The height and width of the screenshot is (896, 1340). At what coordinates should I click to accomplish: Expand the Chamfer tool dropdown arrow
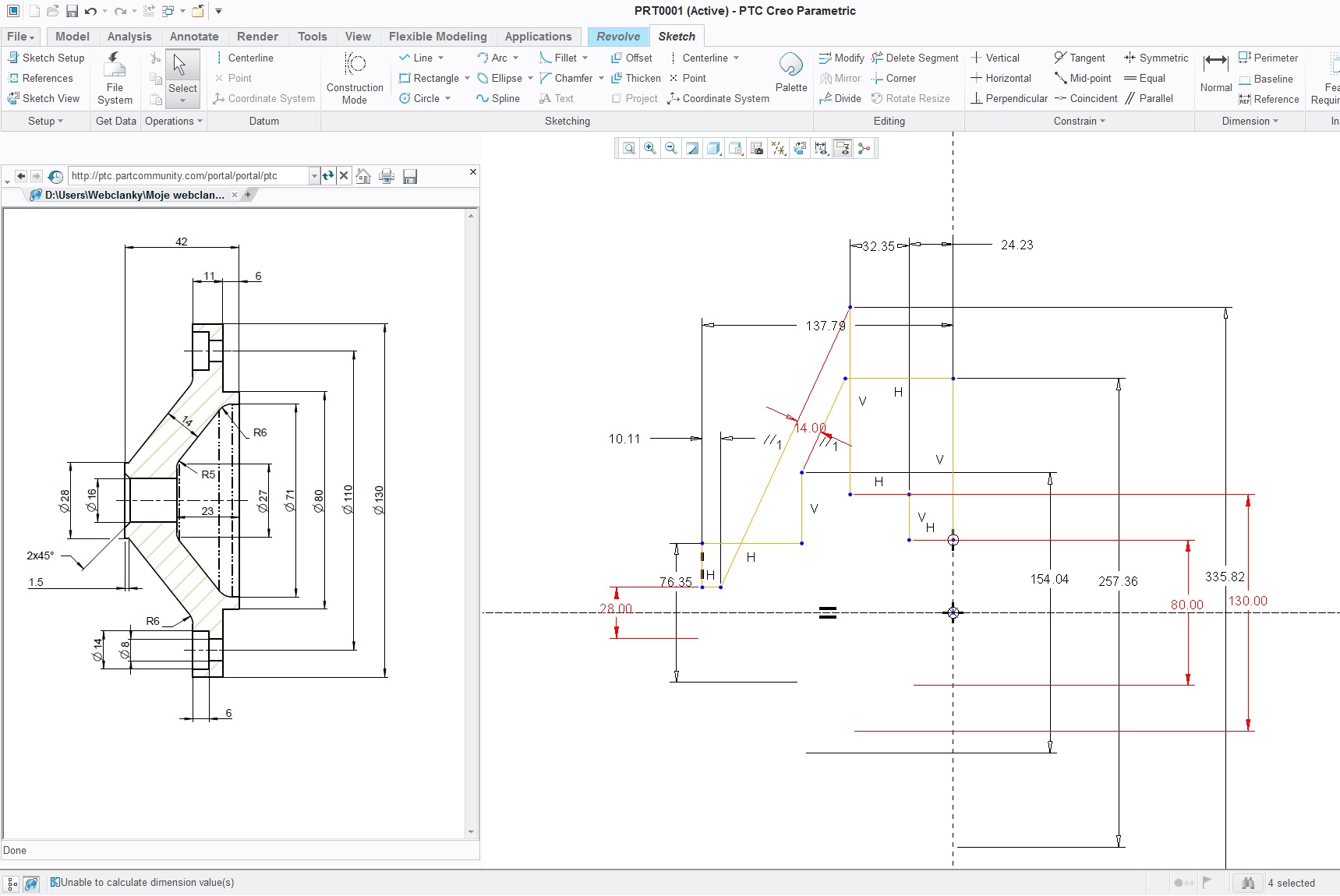(x=601, y=79)
